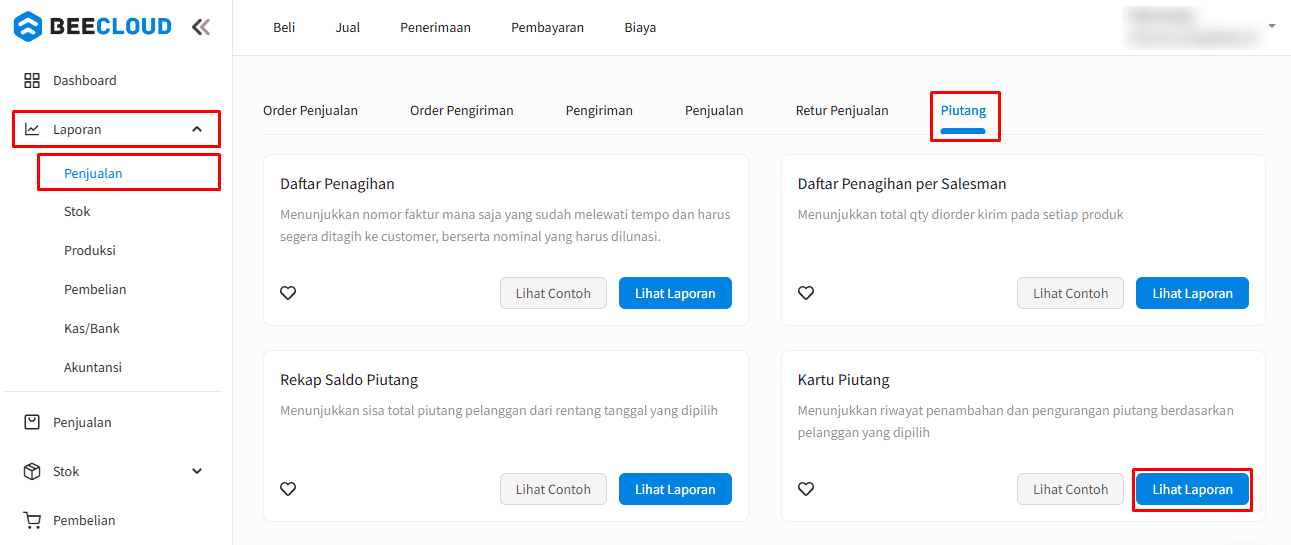1291x545 pixels.
Task: Show Lihat Contoh for Rekap Saldo Piutang
Action: tap(553, 489)
